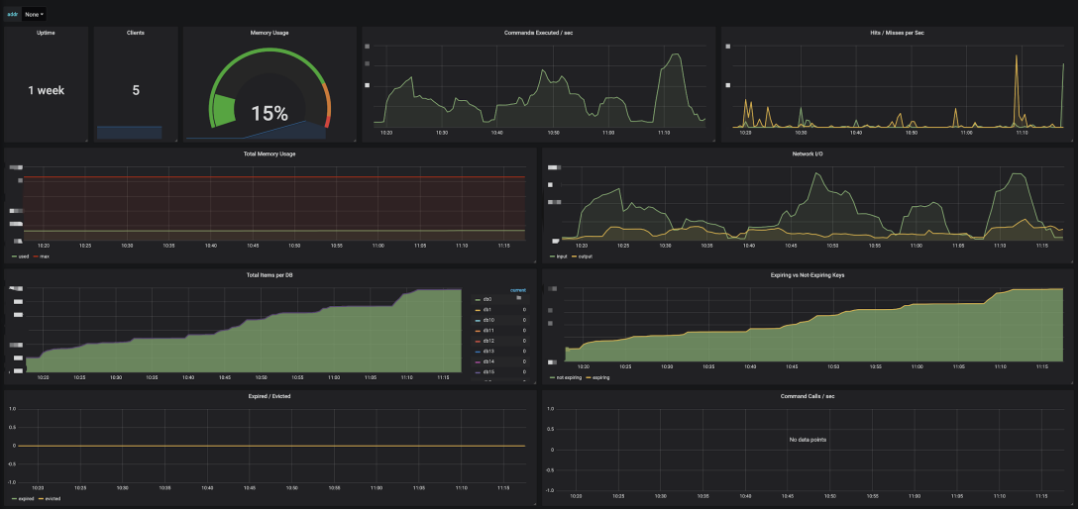This screenshot has width=1080, height=511.
Task: Open Hits / Misses per Sec panel menu
Action: coord(897,32)
